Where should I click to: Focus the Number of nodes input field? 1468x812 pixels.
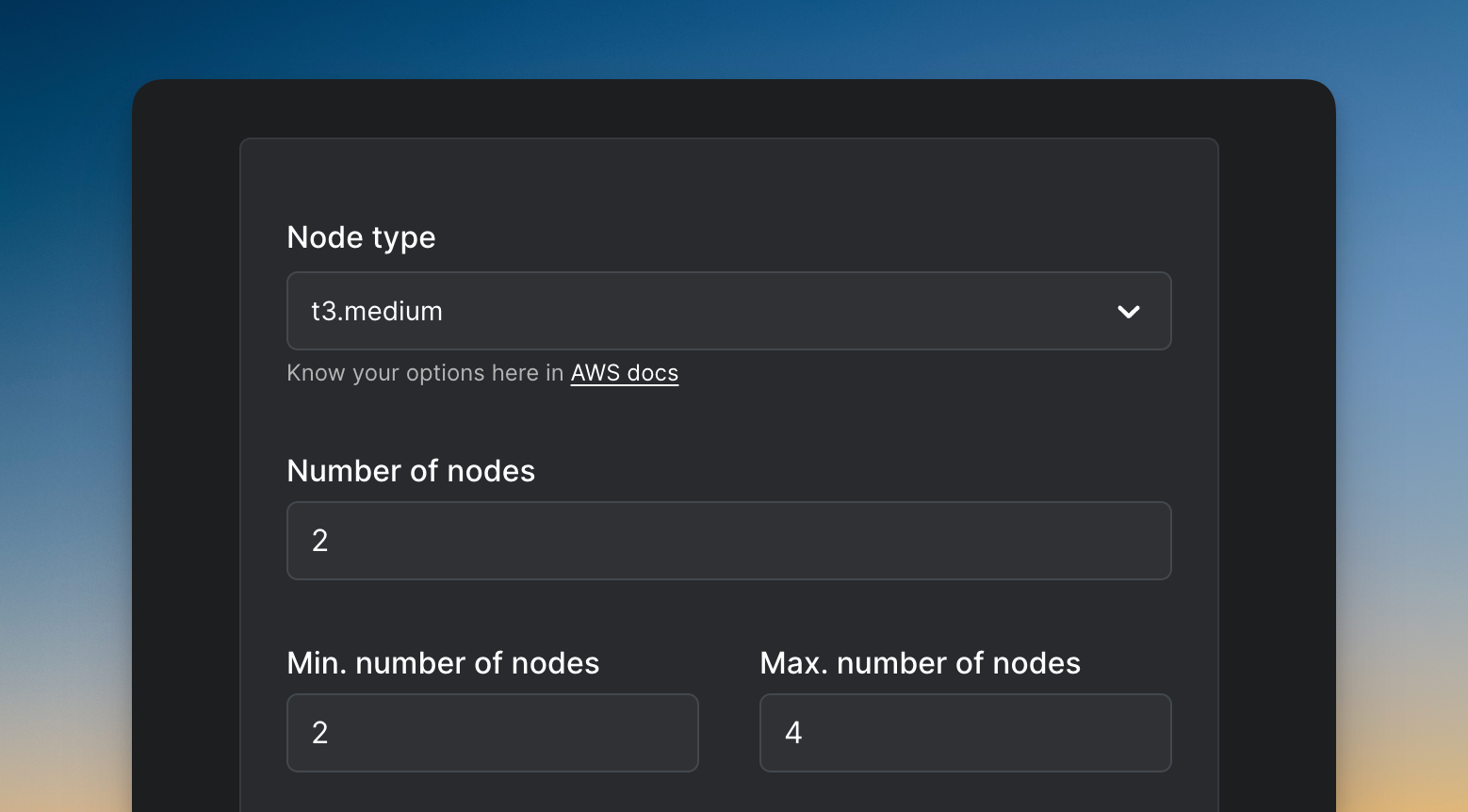tap(728, 541)
